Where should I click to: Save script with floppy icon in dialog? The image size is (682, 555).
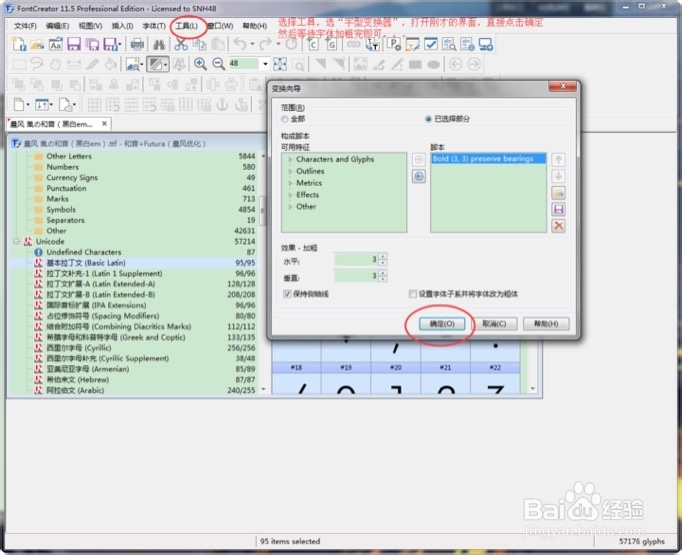pos(558,210)
